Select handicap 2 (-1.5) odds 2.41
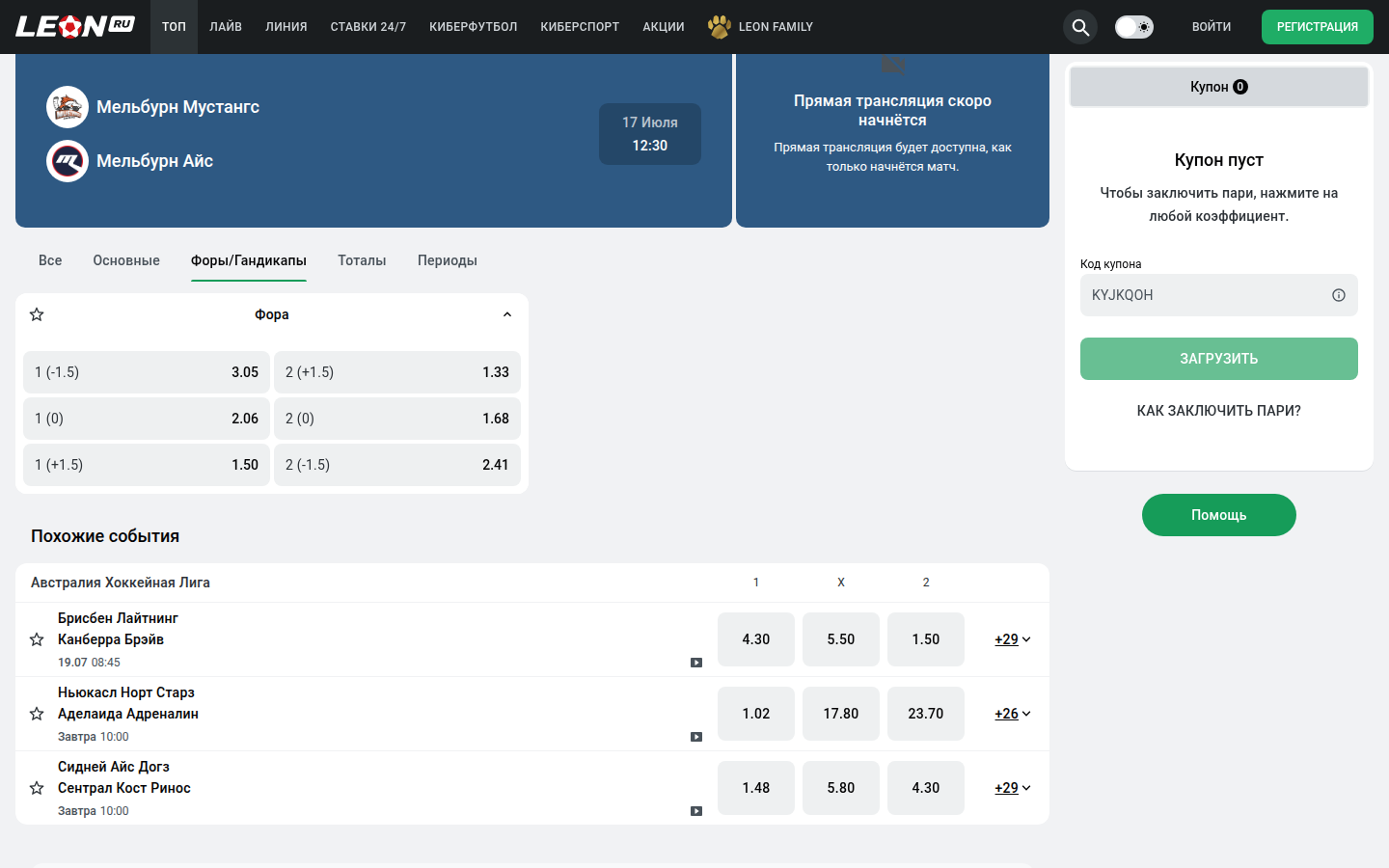The image size is (1389, 868). click(397, 465)
